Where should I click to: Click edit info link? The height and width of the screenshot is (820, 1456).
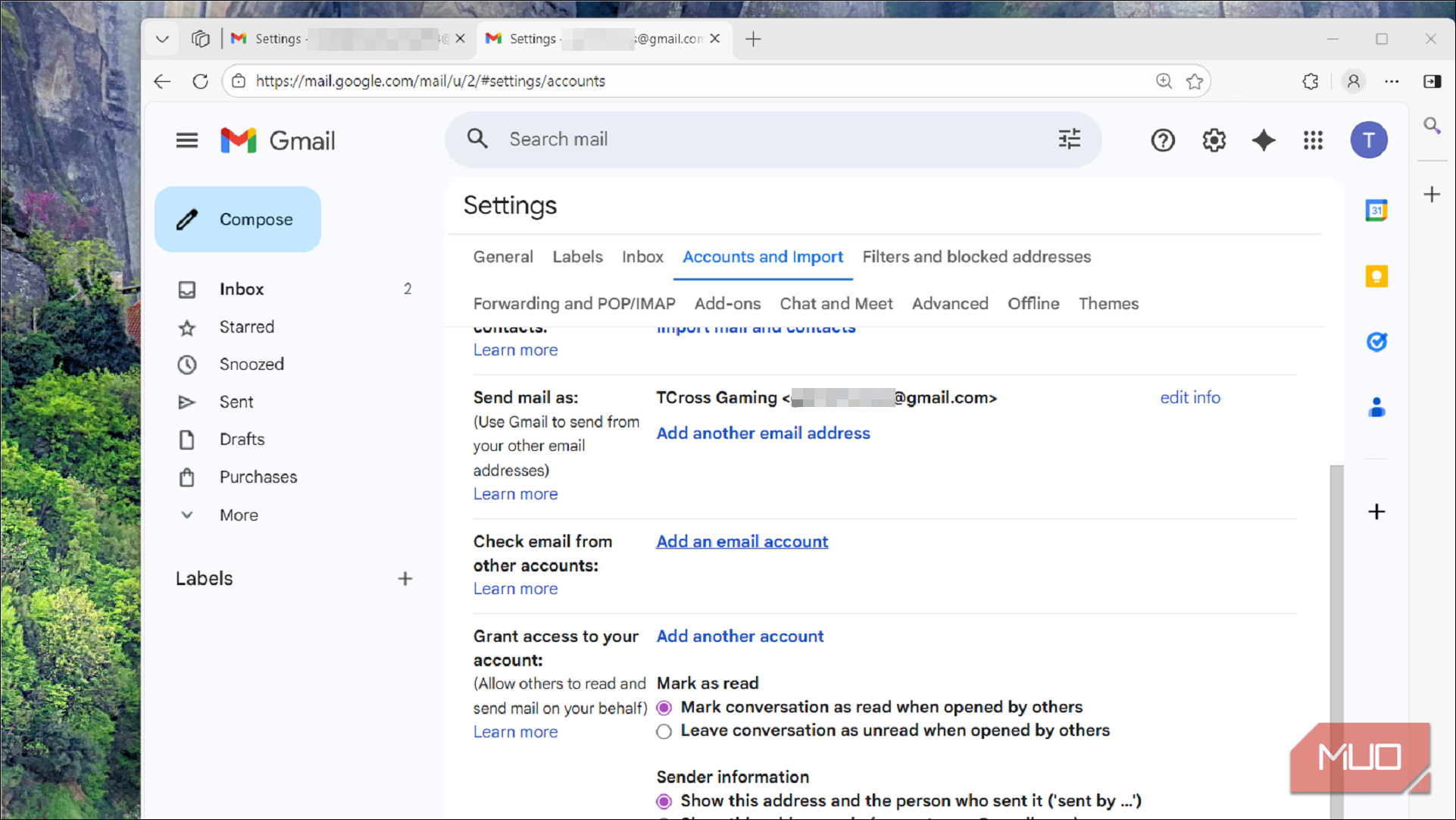1190,398
